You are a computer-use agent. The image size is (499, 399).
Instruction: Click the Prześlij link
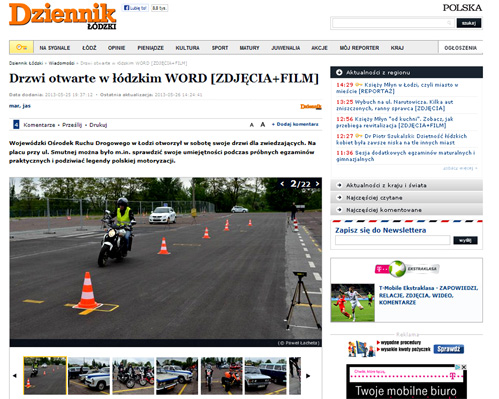tap(72, 125)
